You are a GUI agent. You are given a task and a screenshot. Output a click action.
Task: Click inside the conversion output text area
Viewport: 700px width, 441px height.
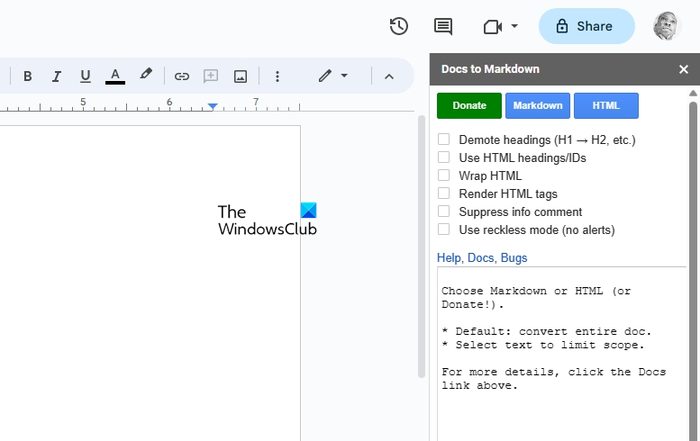pos(562,354)
